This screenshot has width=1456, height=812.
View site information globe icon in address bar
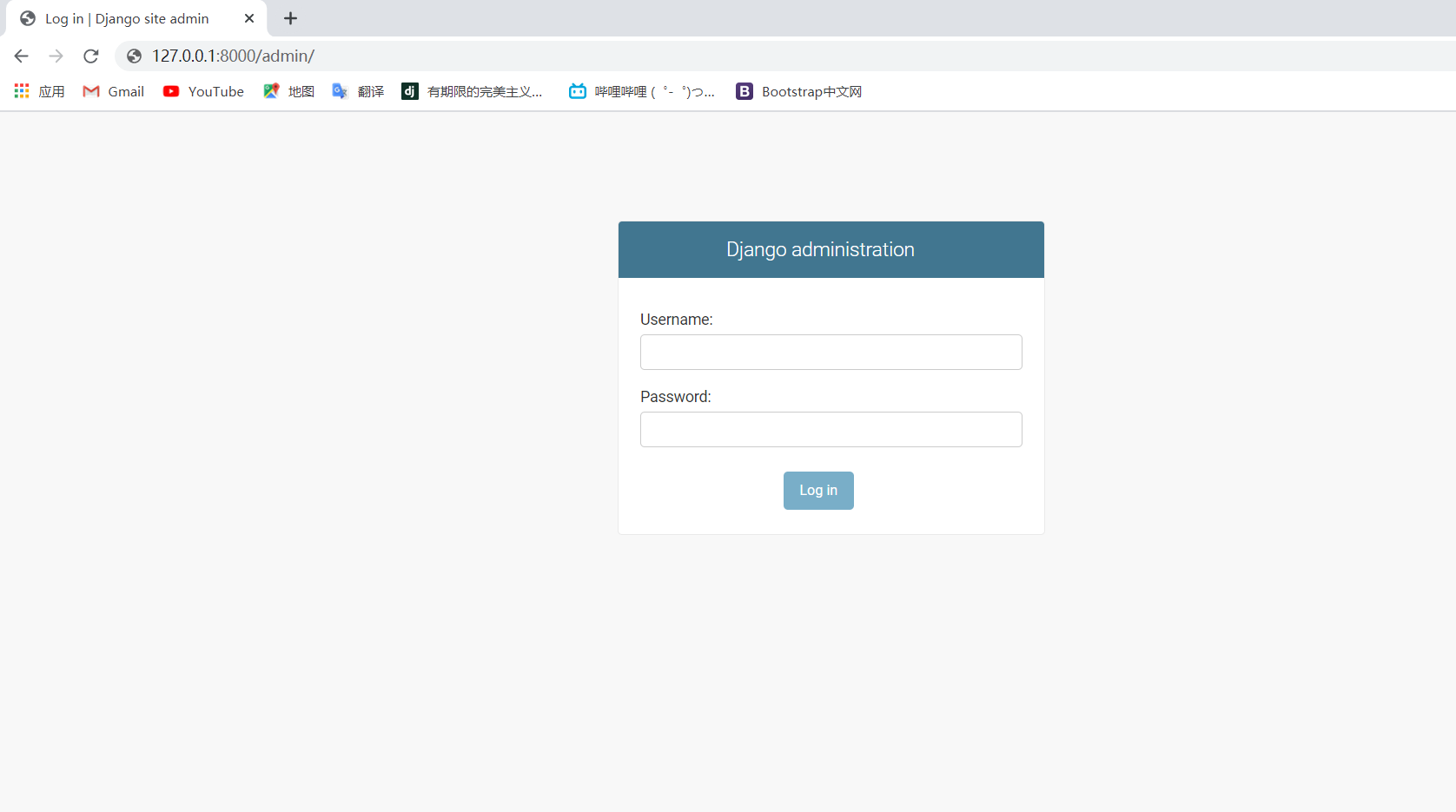134,56
